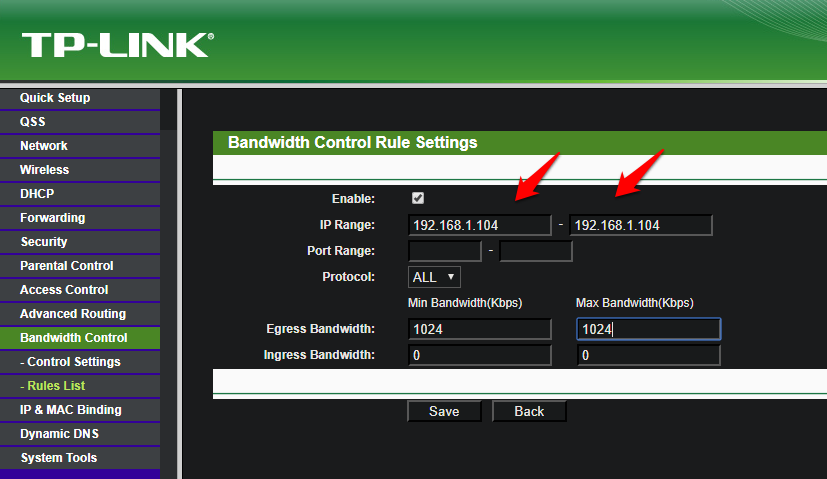Focus Egress Max Bandwidth field
The image size is (827, 479).
pos(648,329)
